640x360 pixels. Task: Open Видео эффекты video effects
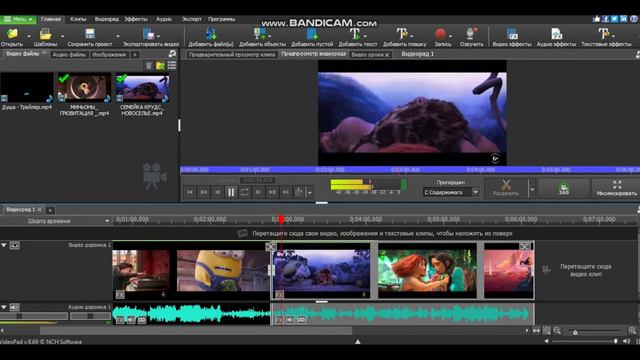(512, 34)
